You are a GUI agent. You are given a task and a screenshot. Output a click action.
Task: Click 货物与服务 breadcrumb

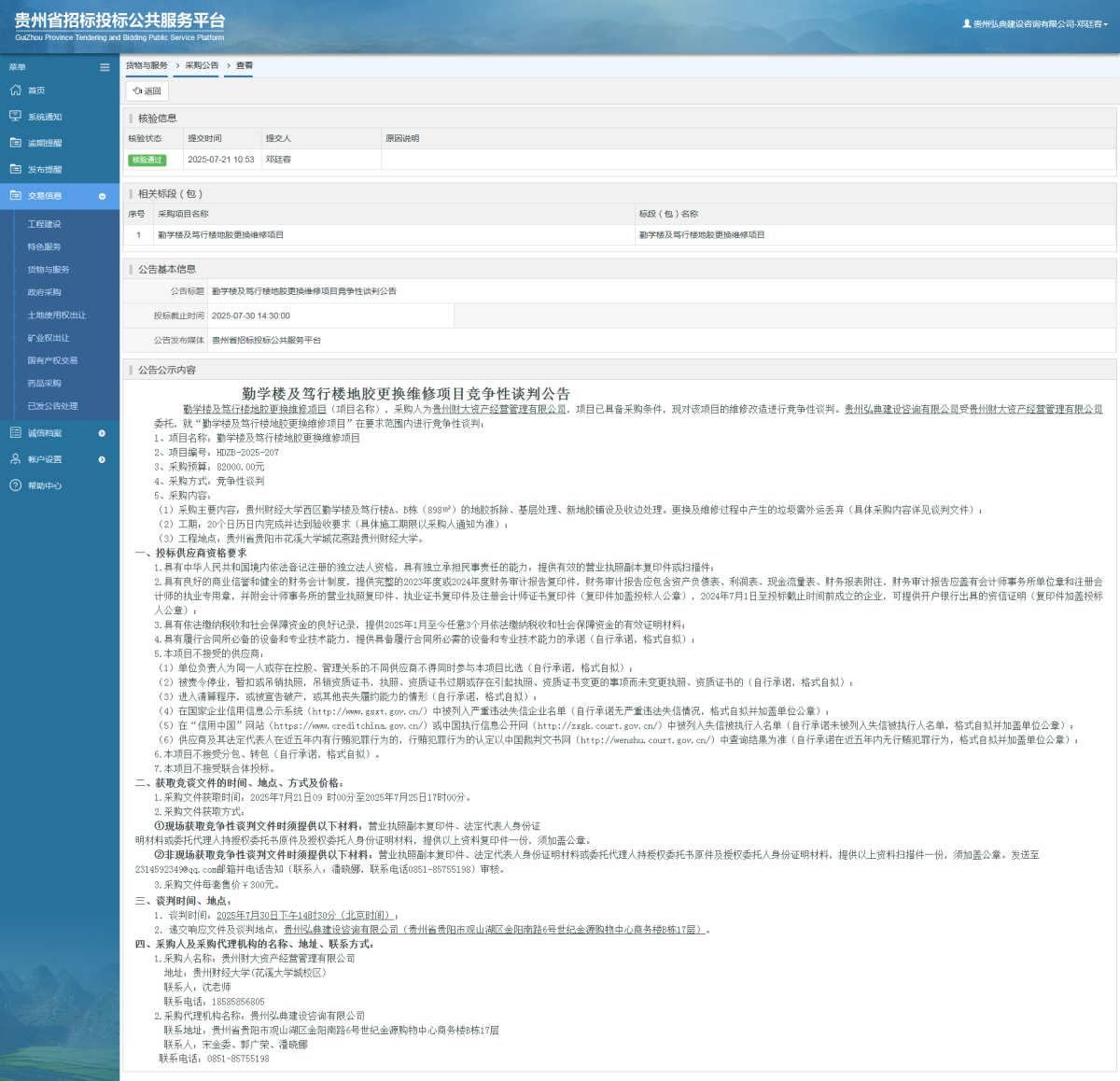147,65
